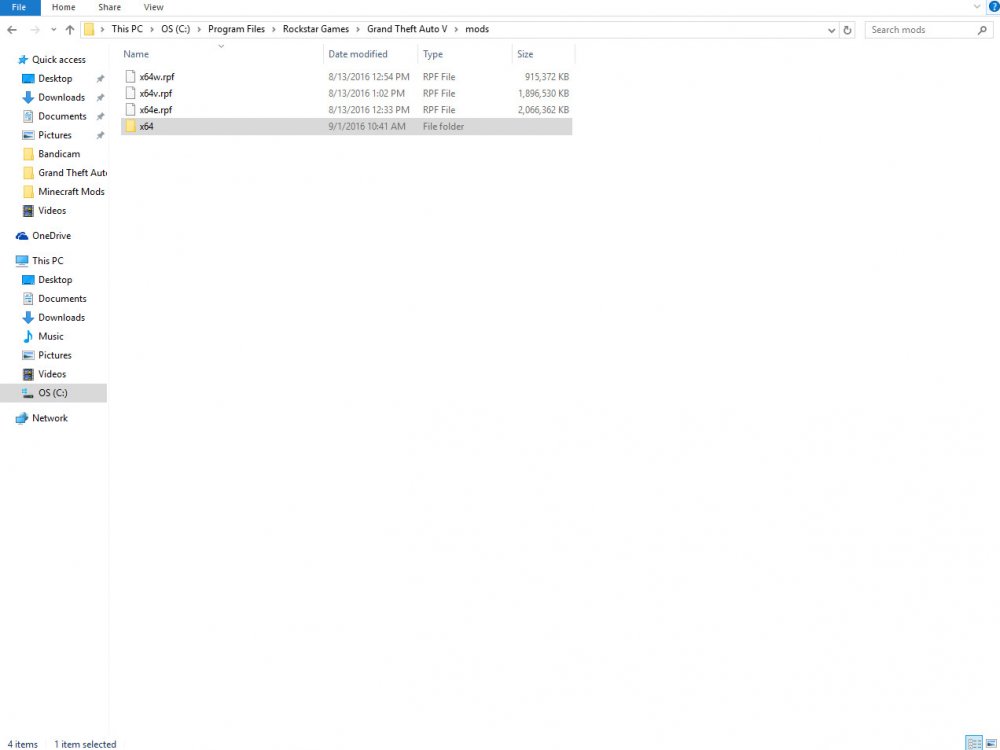Navigate to This PC breadcrumb
The width and height of the screenshot is (1000, 750).
tap(127, 29)
